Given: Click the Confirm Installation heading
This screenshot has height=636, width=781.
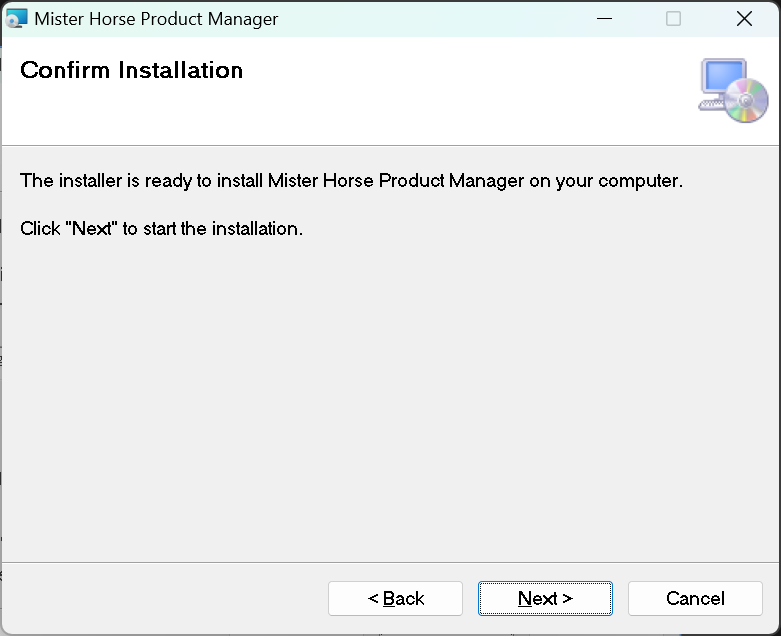Looking at the screenshot, I should 131,70.
